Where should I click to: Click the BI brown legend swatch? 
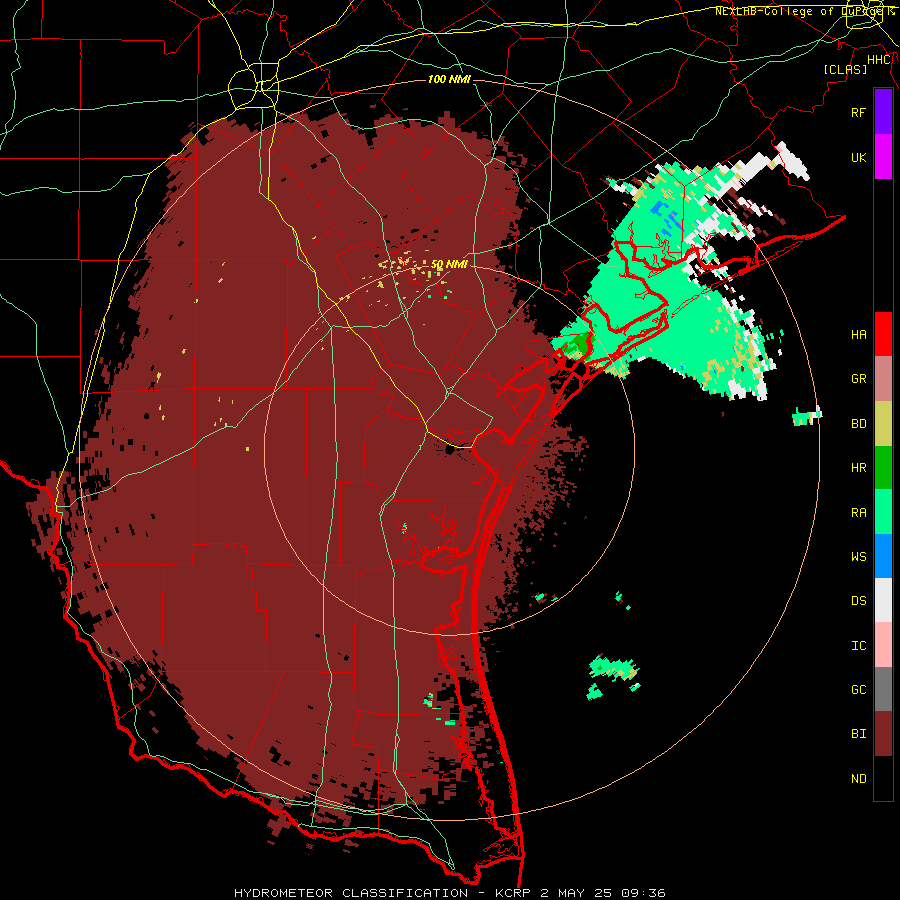883,734
